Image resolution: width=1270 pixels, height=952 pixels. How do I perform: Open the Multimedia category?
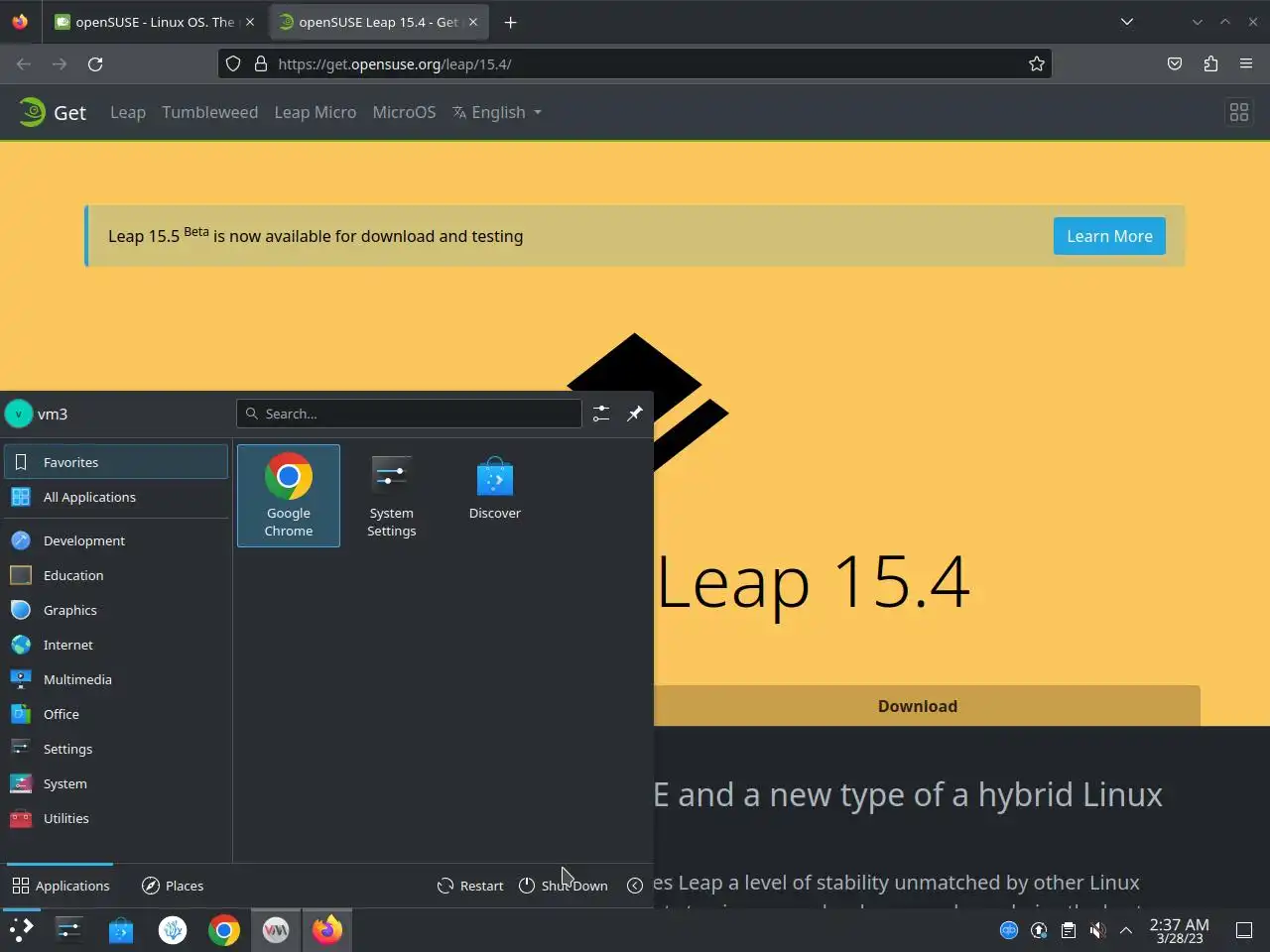click(116, 679)
